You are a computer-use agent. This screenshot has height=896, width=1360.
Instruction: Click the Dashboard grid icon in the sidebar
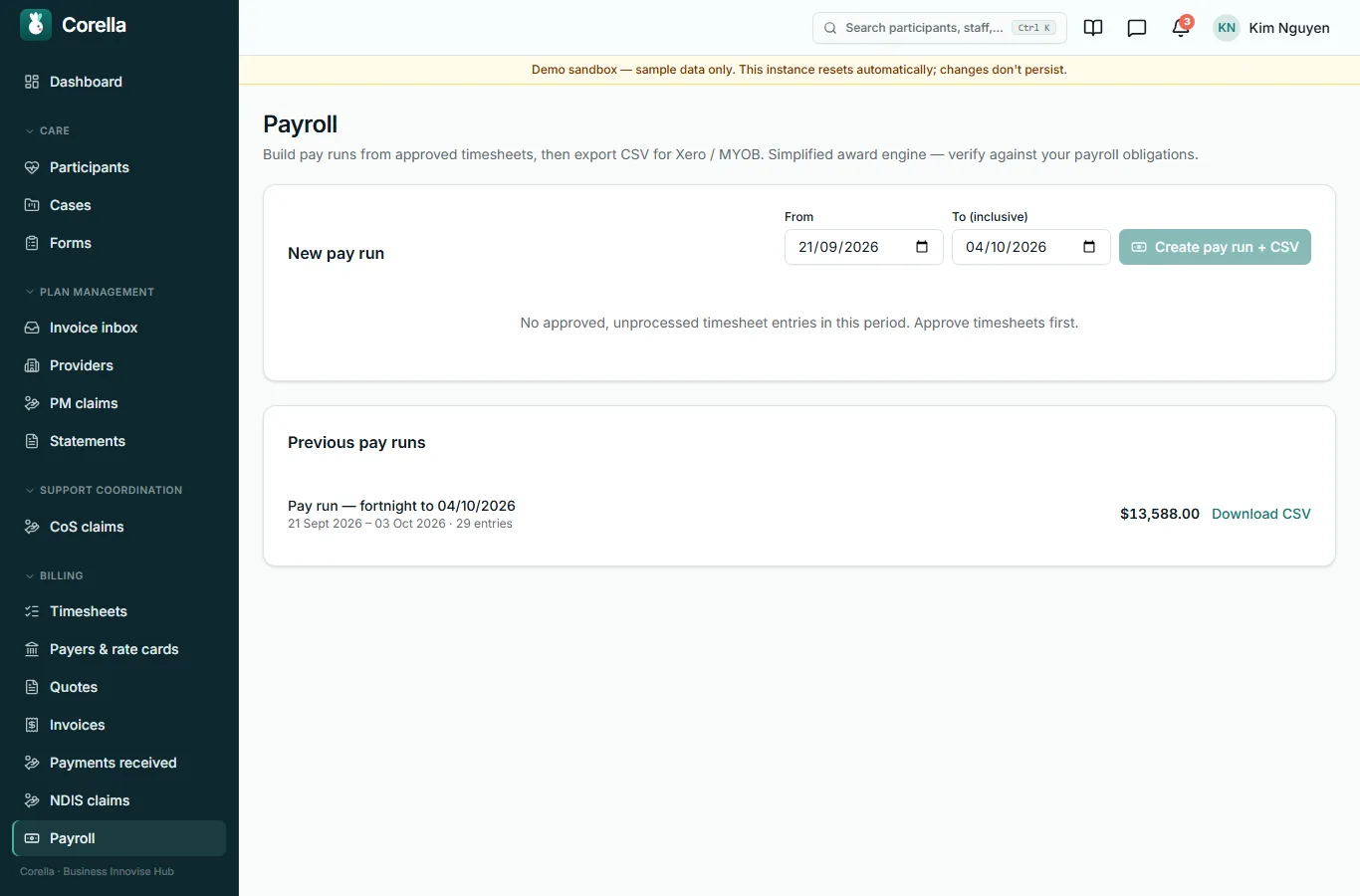pos(32,82)
